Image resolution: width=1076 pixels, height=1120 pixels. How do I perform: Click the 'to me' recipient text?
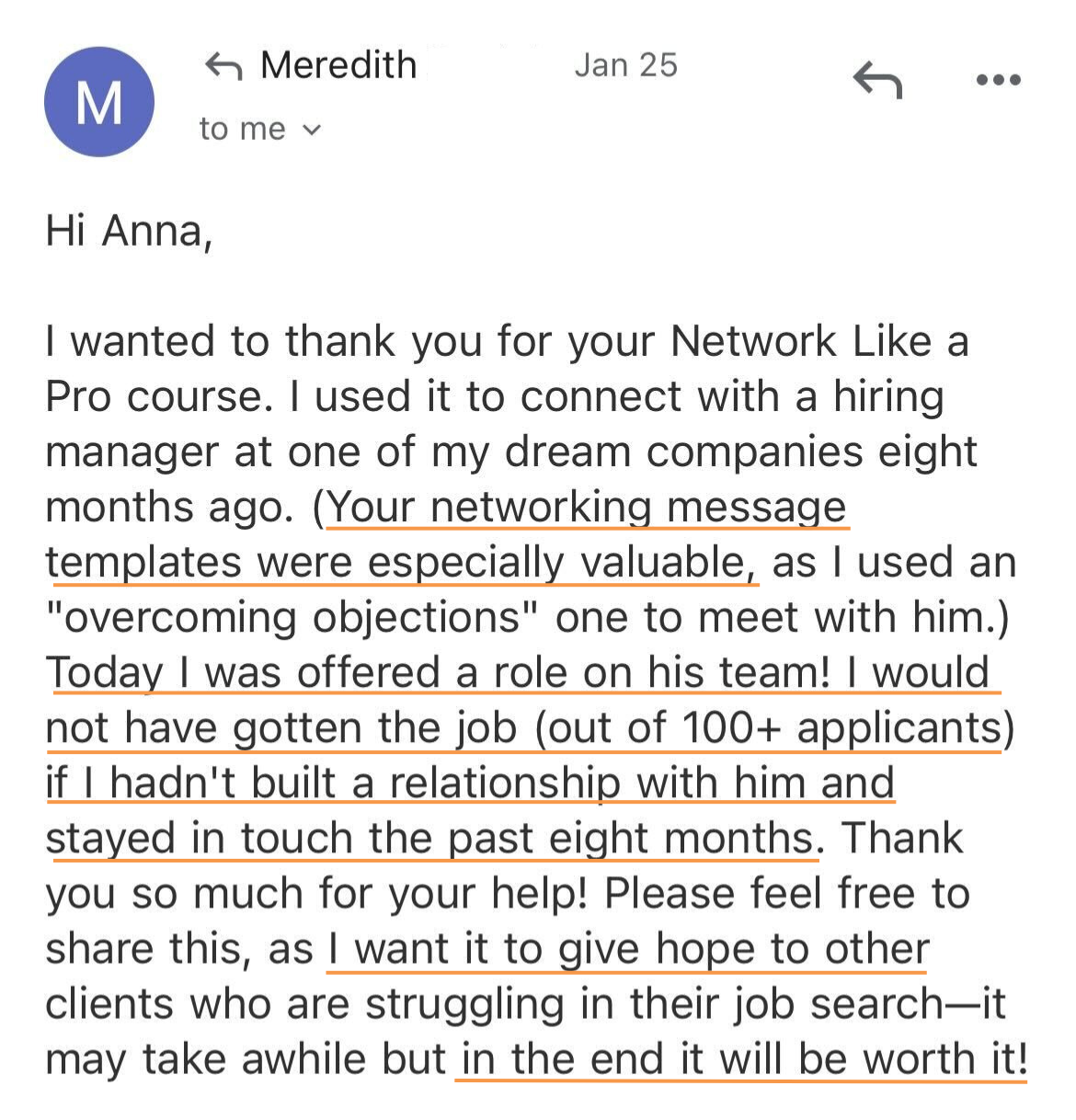point(243,129)
